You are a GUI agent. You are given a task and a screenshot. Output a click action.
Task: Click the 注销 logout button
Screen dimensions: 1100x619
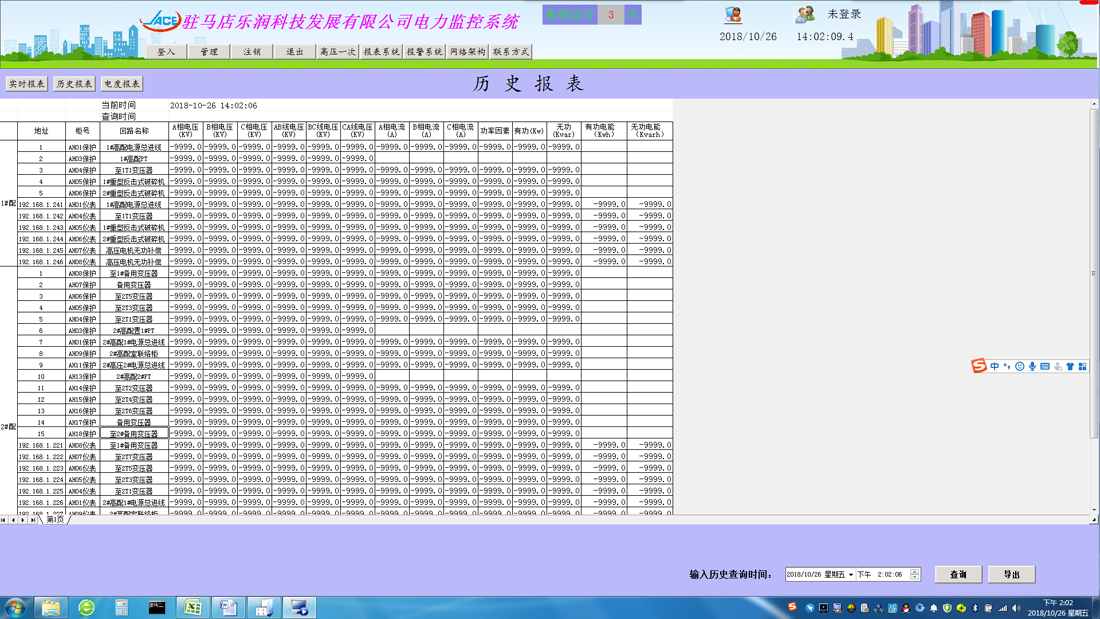(252, 52)
